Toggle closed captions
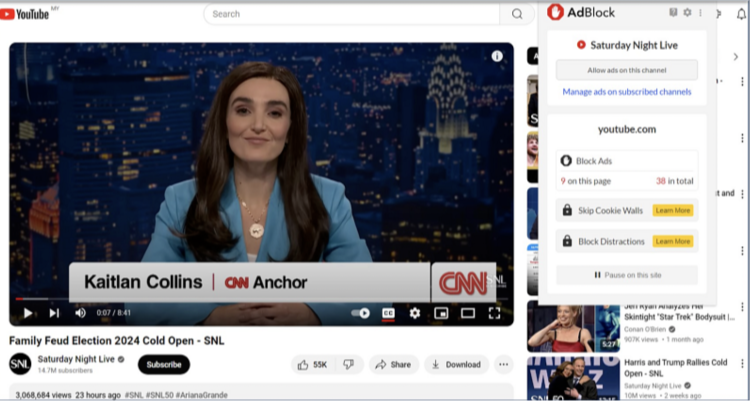The width and height of the screenshot is (750, 401). 388,313
